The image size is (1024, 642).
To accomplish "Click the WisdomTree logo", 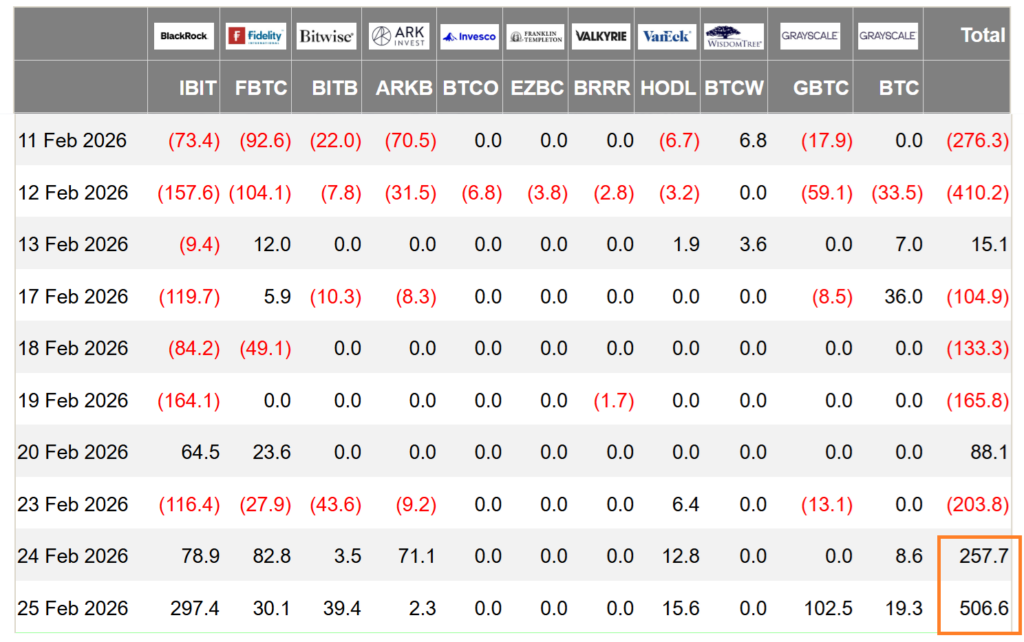I will coord(734,37).
